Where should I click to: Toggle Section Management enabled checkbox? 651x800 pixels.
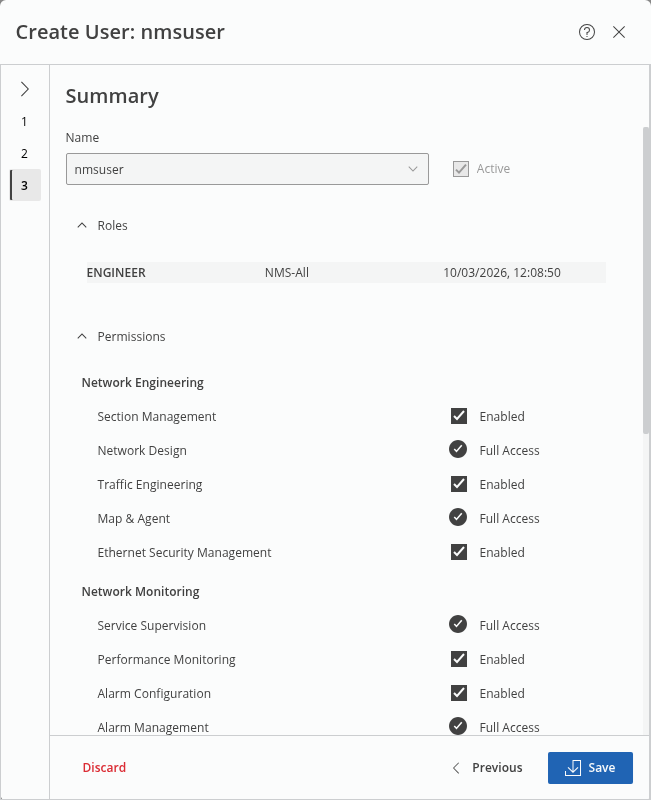pos(459,416)
